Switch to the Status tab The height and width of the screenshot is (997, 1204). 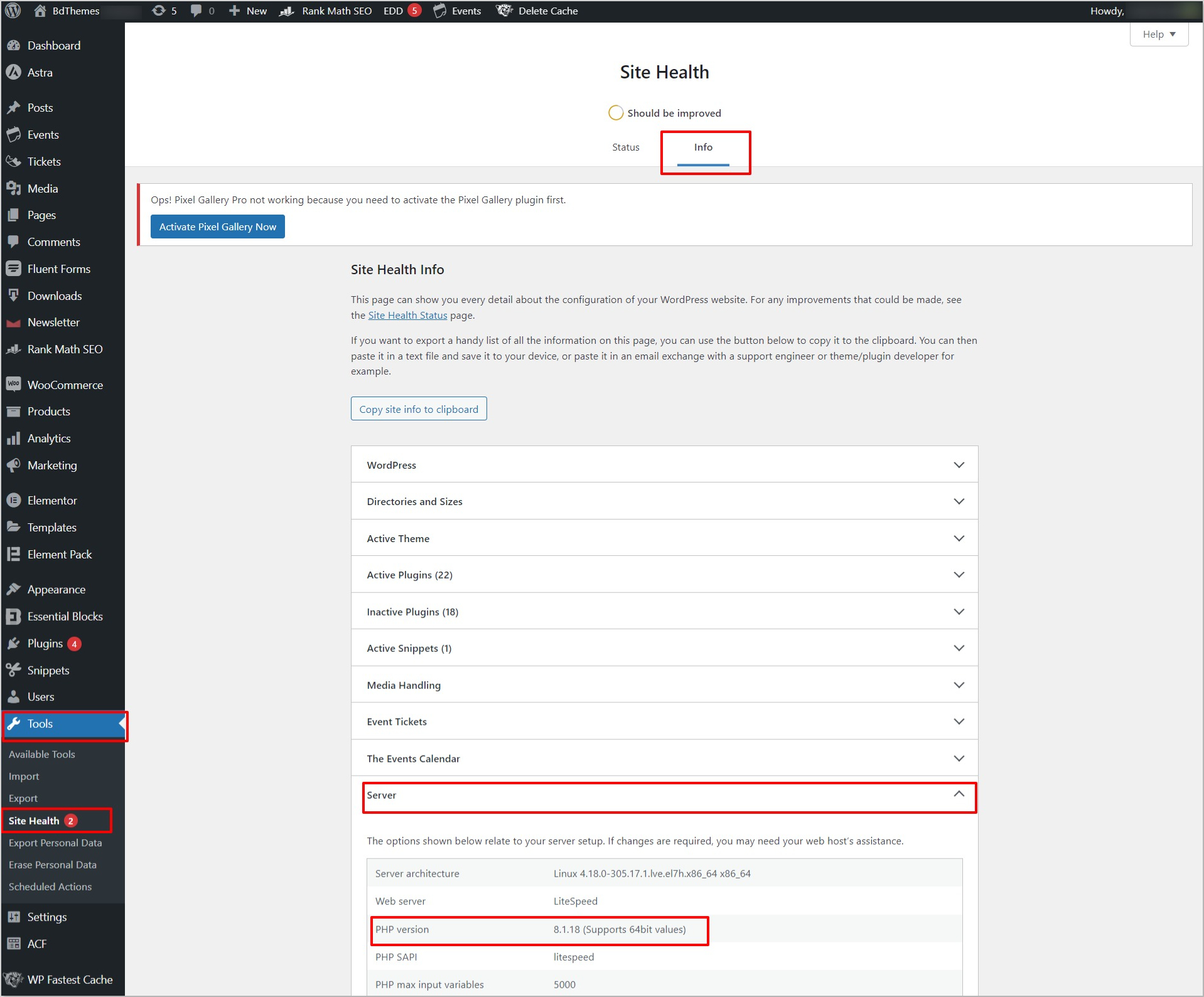point(625,147)
